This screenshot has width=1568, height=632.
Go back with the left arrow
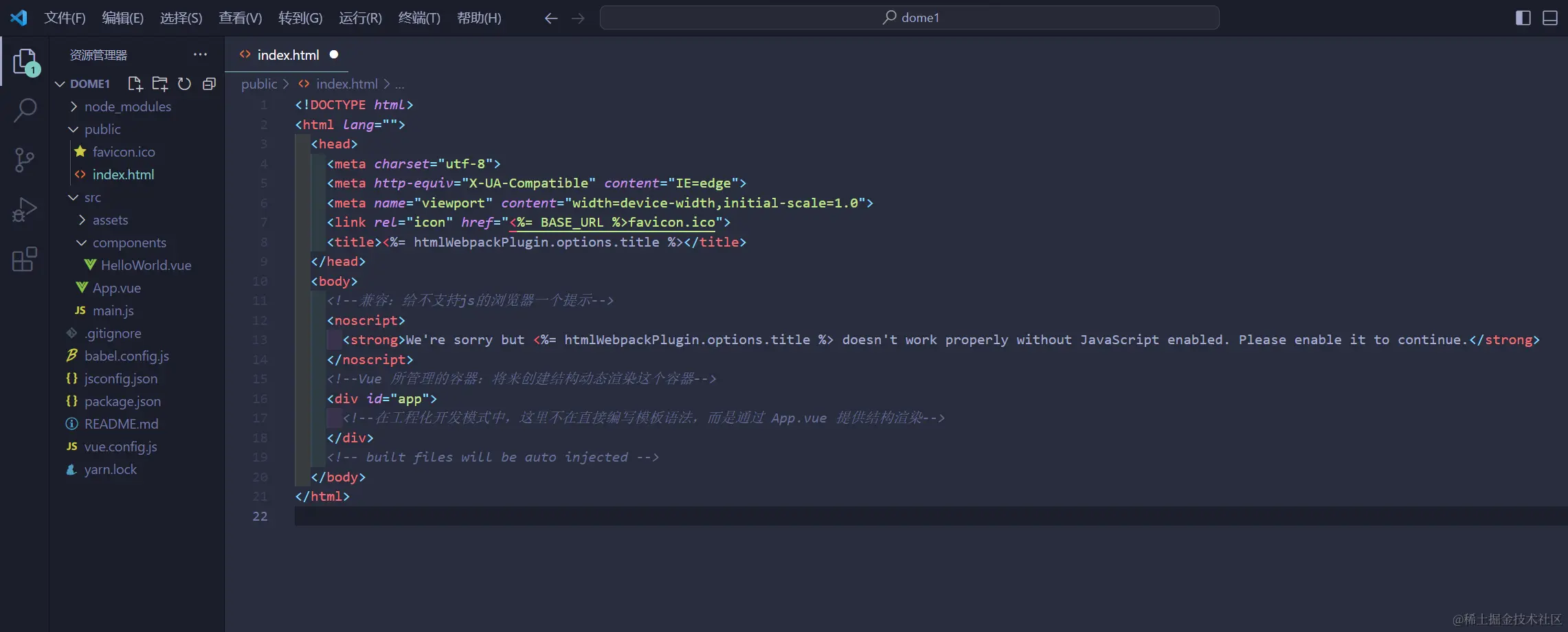pyautogui.click(x=550, y=18)
